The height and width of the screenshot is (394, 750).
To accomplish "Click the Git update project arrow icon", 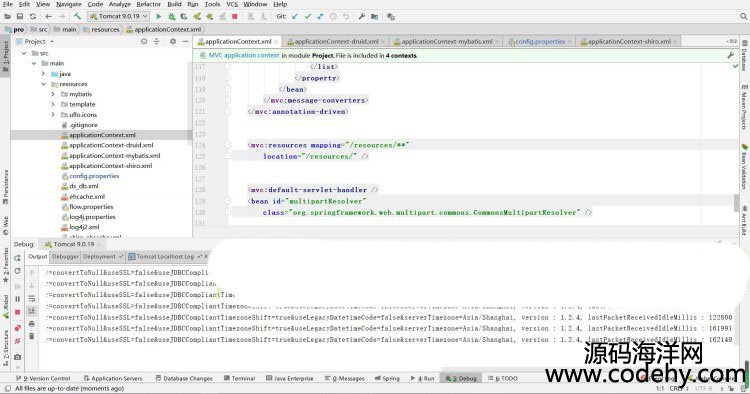I will point(295,16).
